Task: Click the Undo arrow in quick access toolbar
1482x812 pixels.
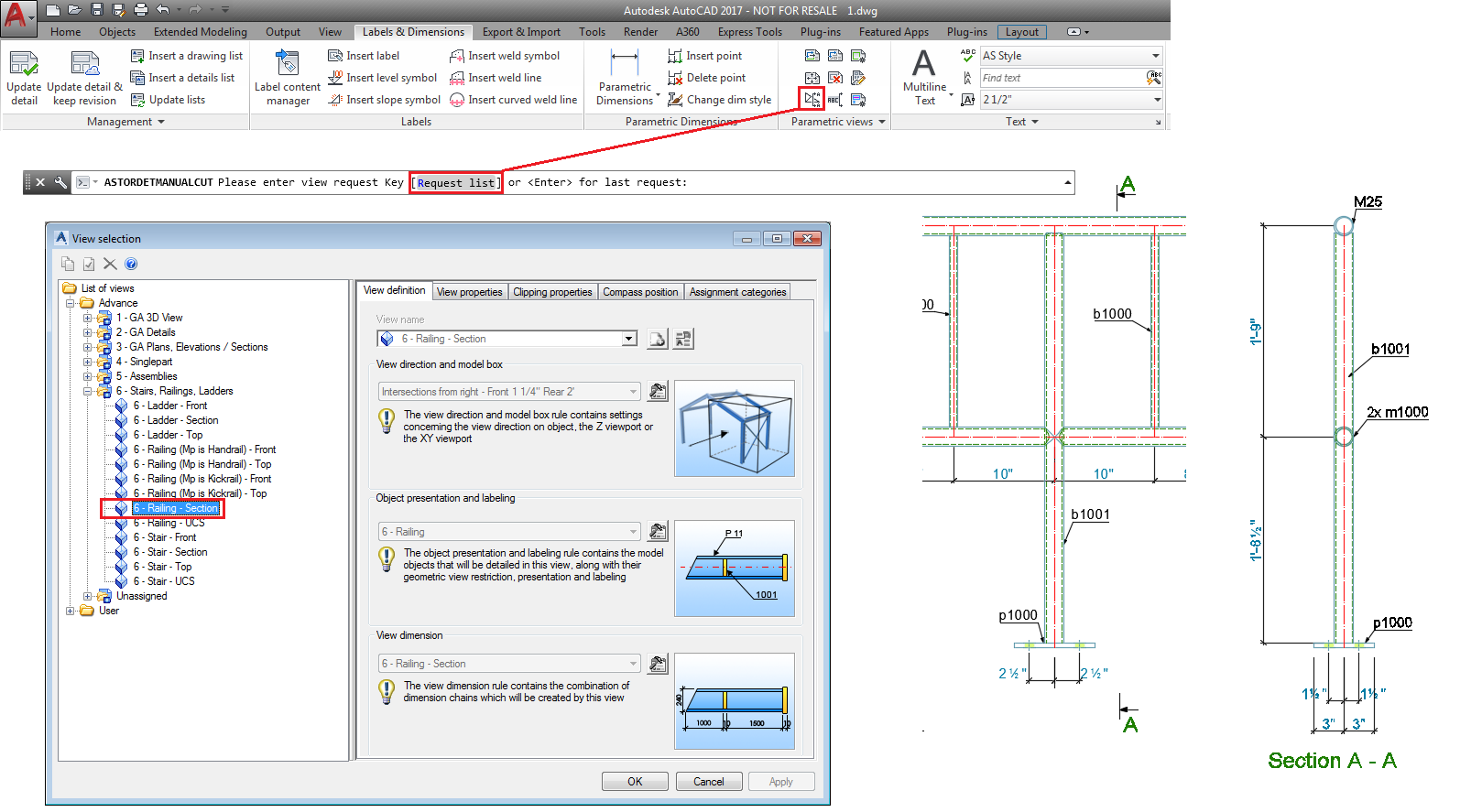Action: point(162,10)
